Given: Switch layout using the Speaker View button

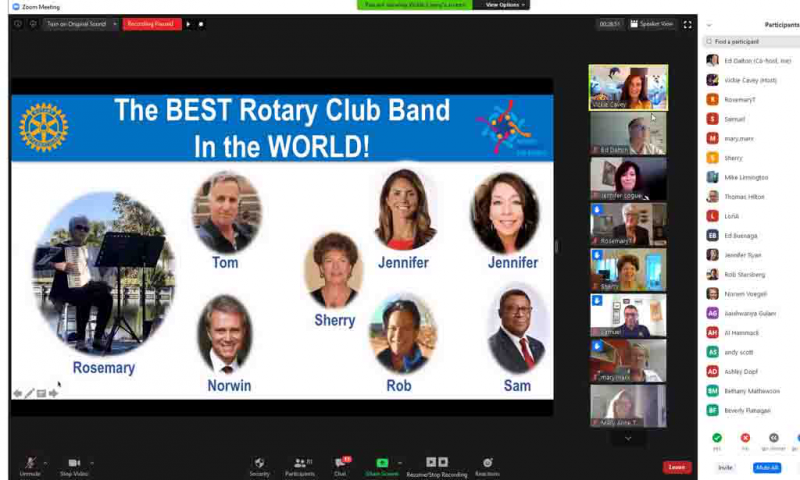Looking at the screenshot, I should [x=652, y=24].
